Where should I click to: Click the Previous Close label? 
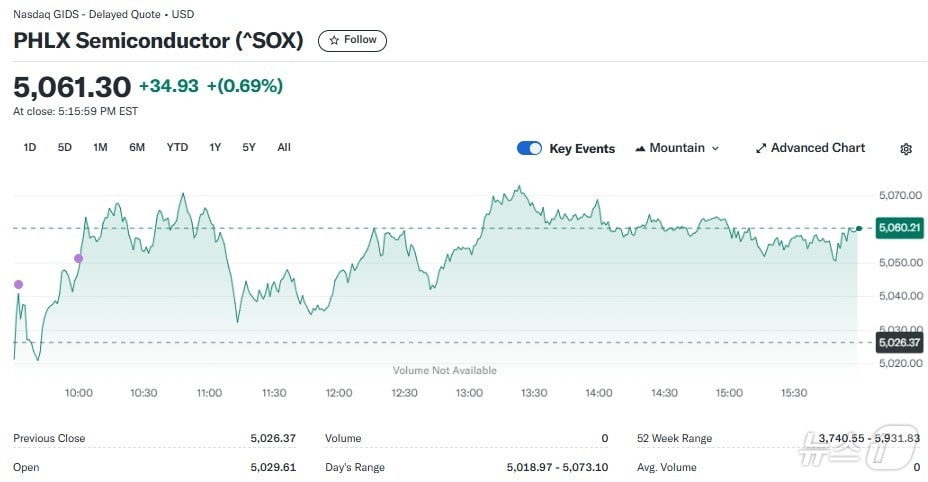point(49,439)
